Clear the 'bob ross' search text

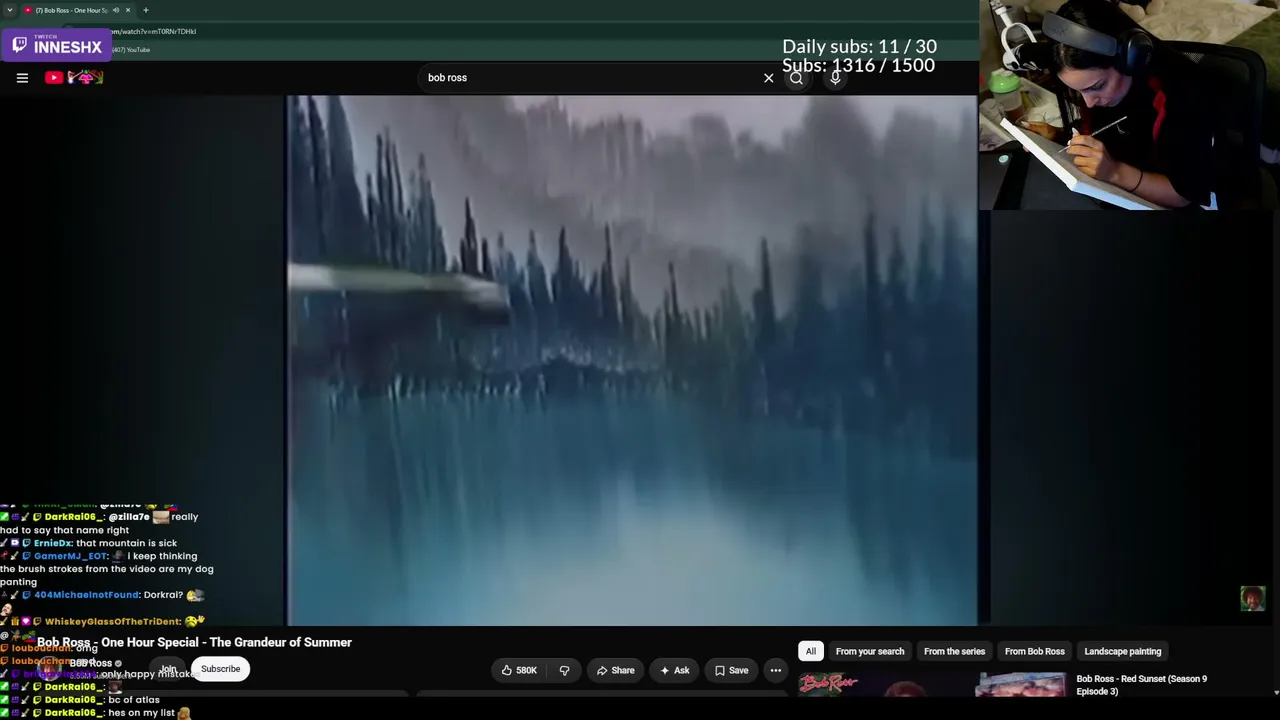(768, 78)
